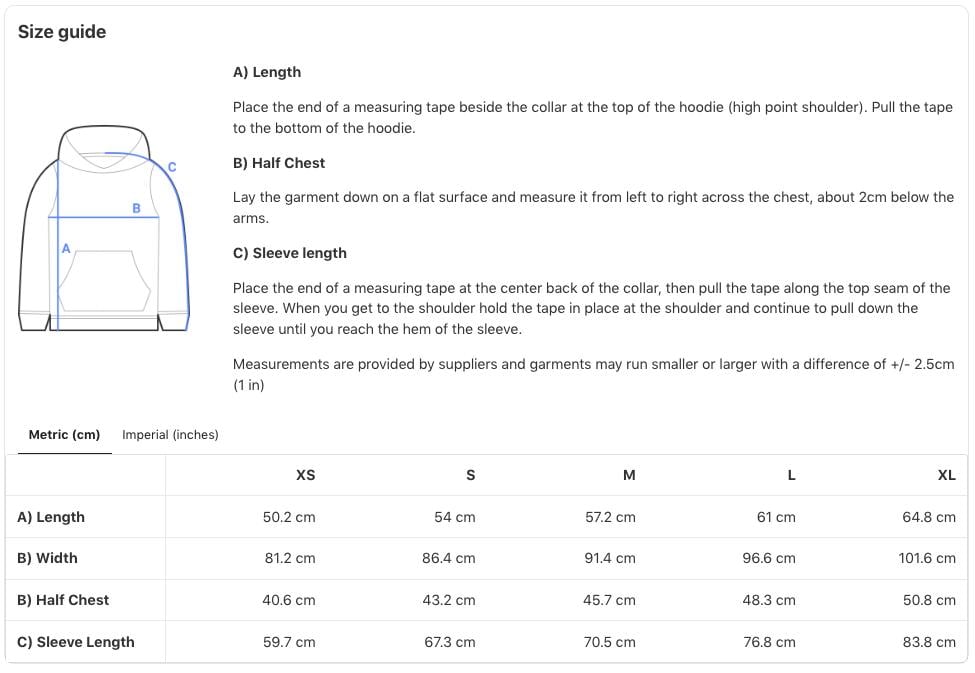Click the blue letter A marker on diagram
975x673 pixels.
point(66,248)
